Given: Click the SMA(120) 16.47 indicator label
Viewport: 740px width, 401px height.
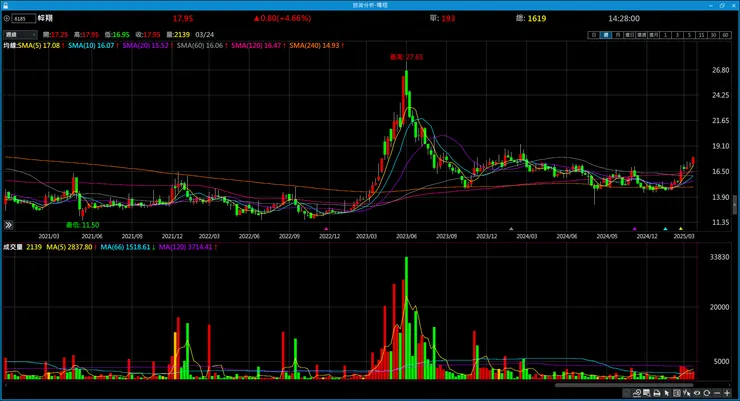Looking at the screenshot, I should [256, 46].
